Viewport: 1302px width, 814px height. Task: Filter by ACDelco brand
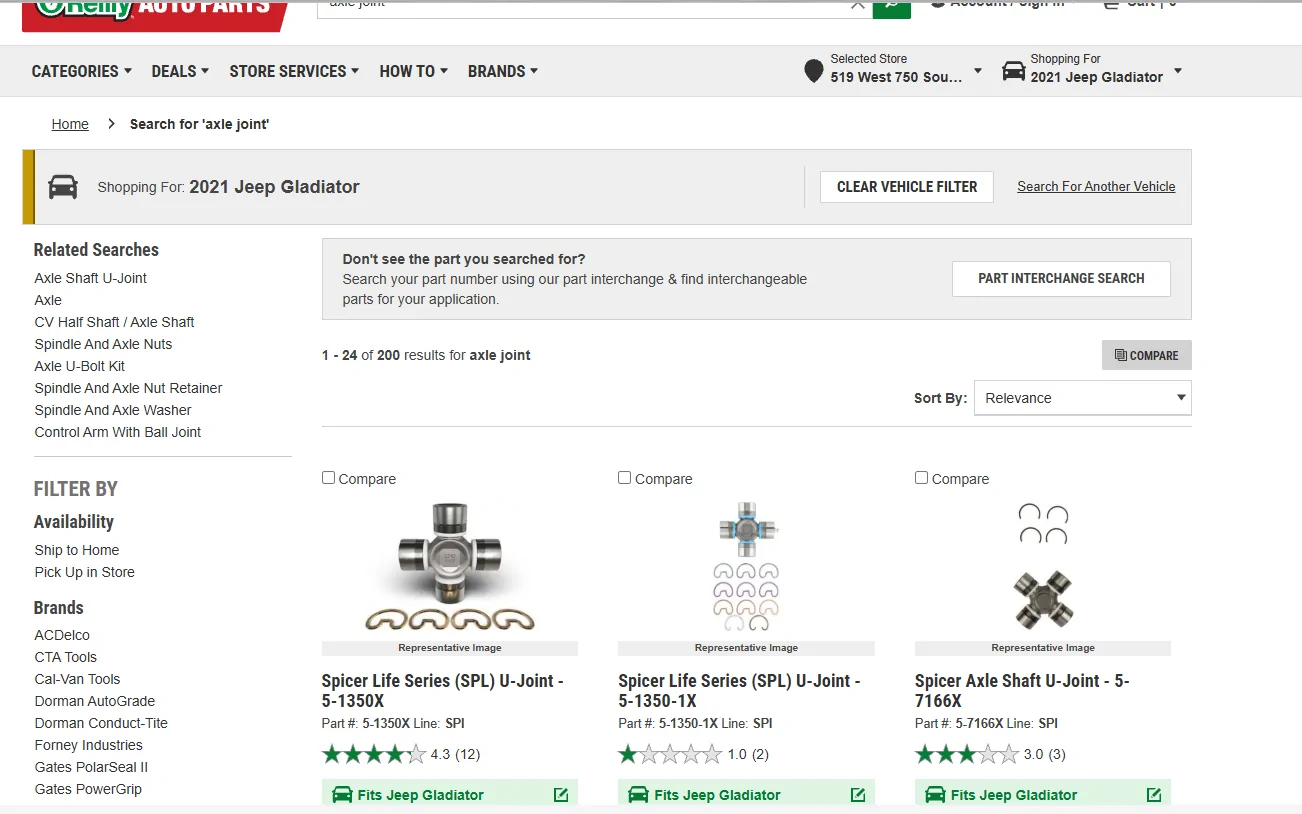point(62,635)
